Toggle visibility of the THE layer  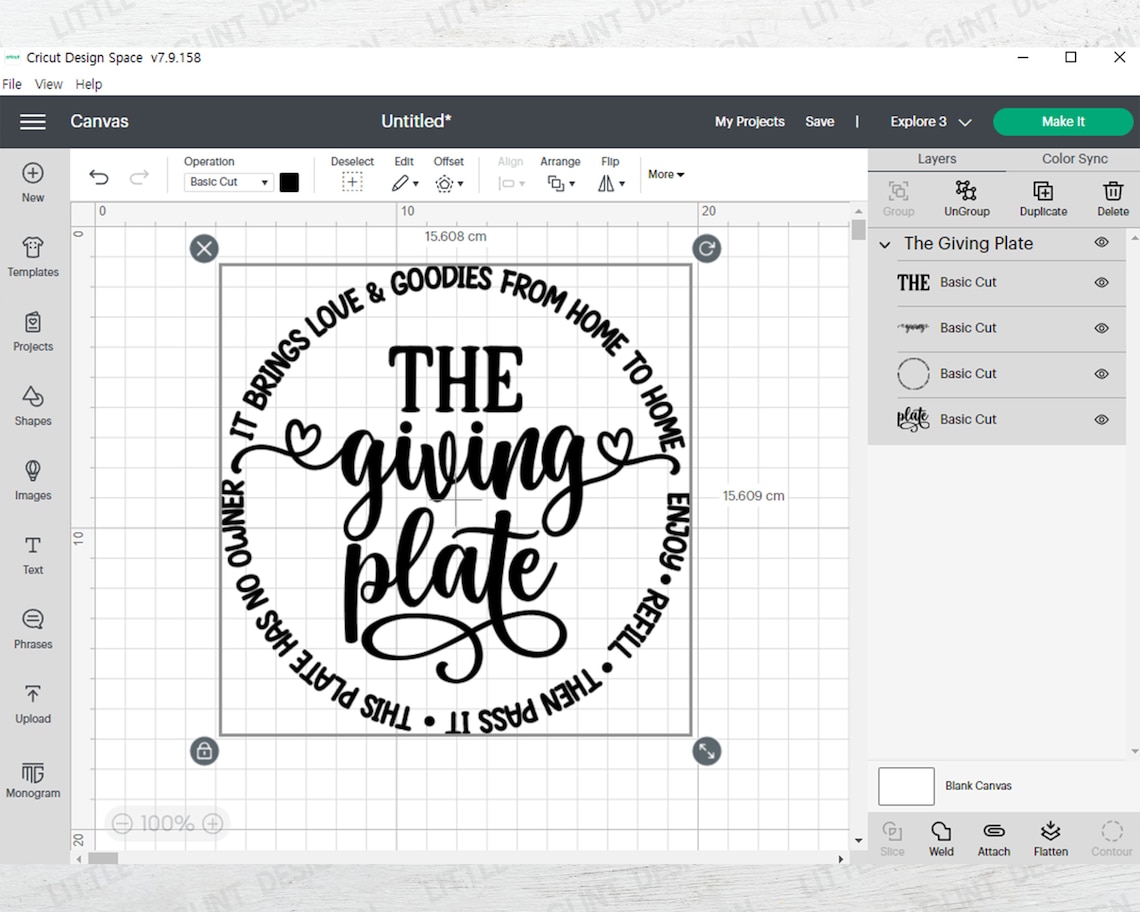[1101, 282]
